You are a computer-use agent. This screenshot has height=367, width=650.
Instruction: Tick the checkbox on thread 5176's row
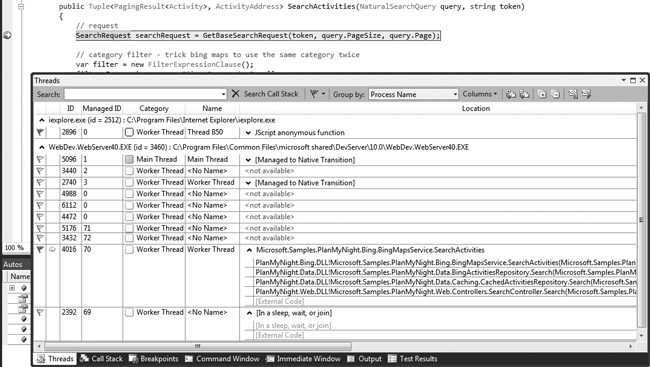click(x=129, y=228)
